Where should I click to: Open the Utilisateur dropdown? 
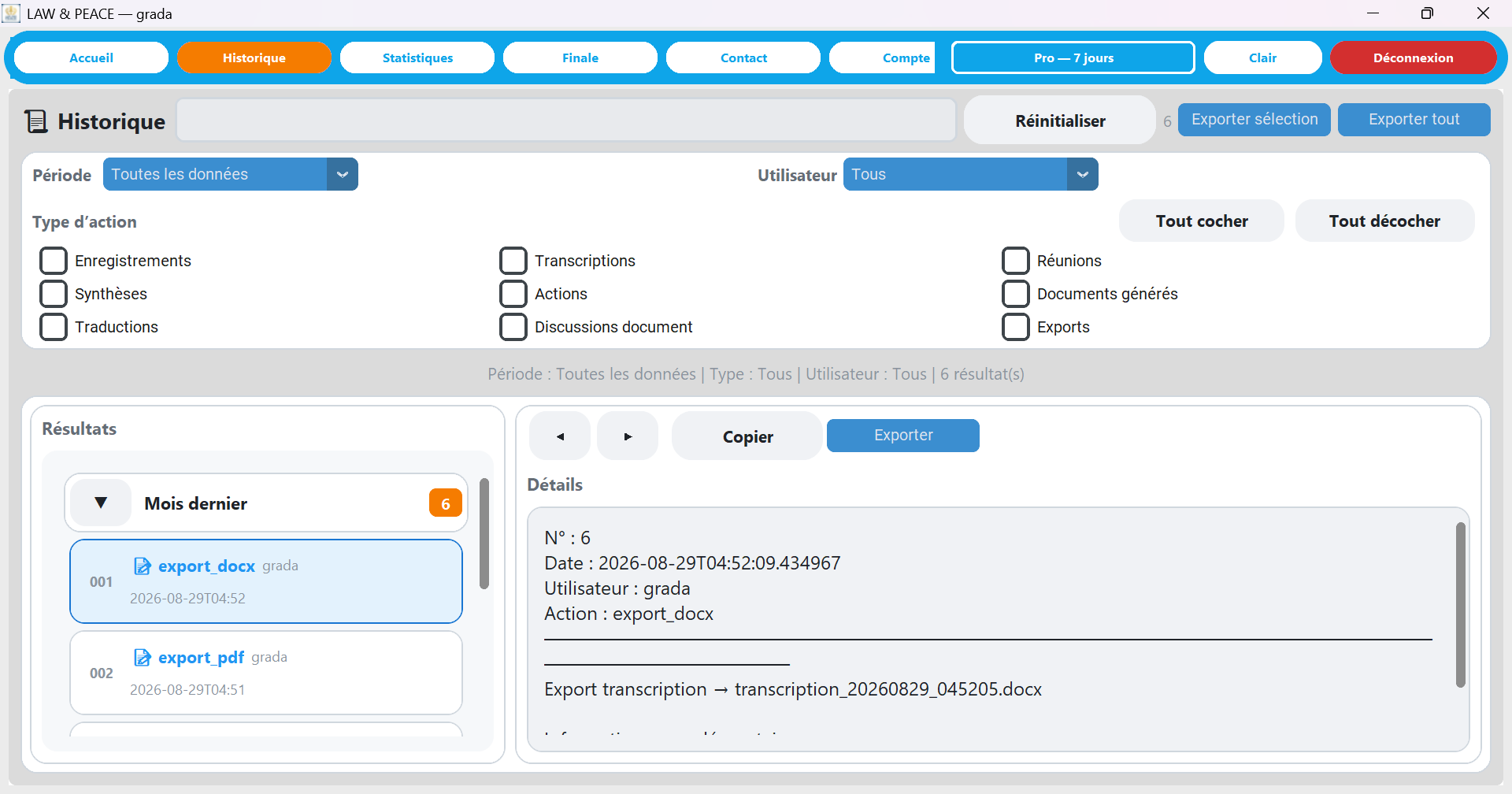(x=970, y=174)
